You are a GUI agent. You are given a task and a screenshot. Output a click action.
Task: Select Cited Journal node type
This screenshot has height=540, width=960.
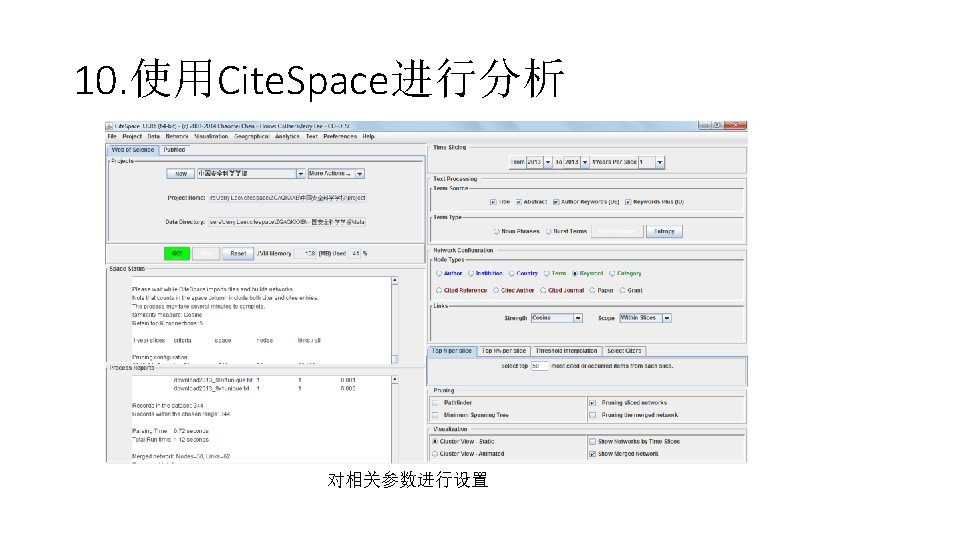click(x=543, y=291)
